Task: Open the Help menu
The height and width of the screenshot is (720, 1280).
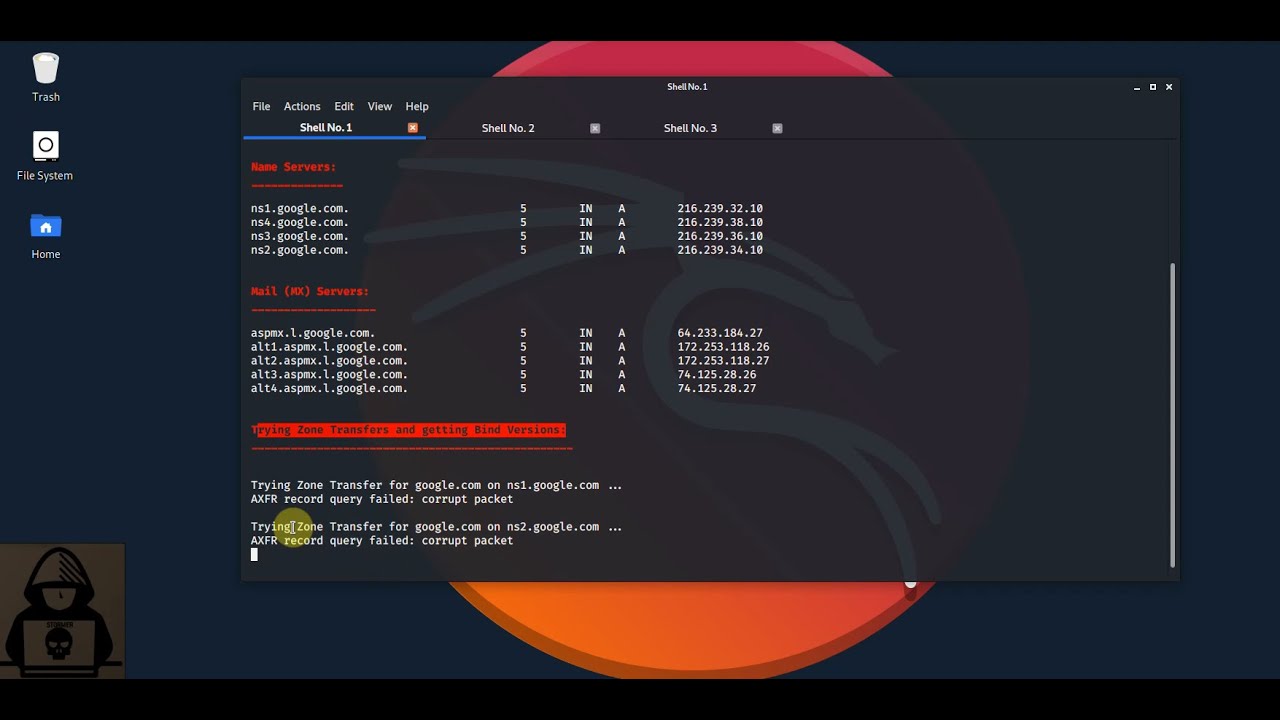Action: click(x=417, y=106)
